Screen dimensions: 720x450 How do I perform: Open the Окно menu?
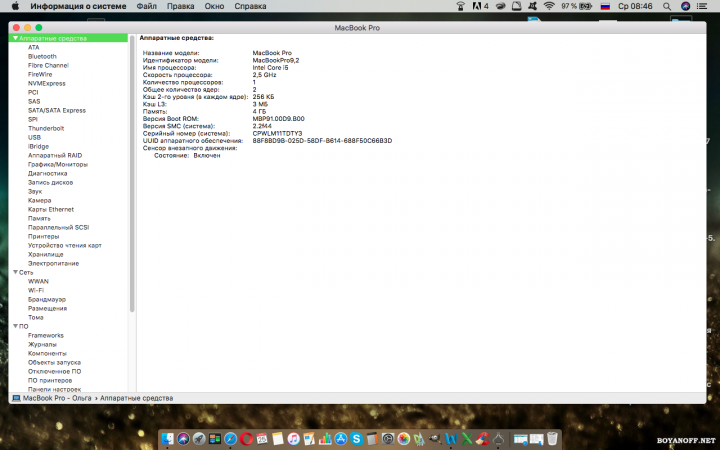coord(214,6)
